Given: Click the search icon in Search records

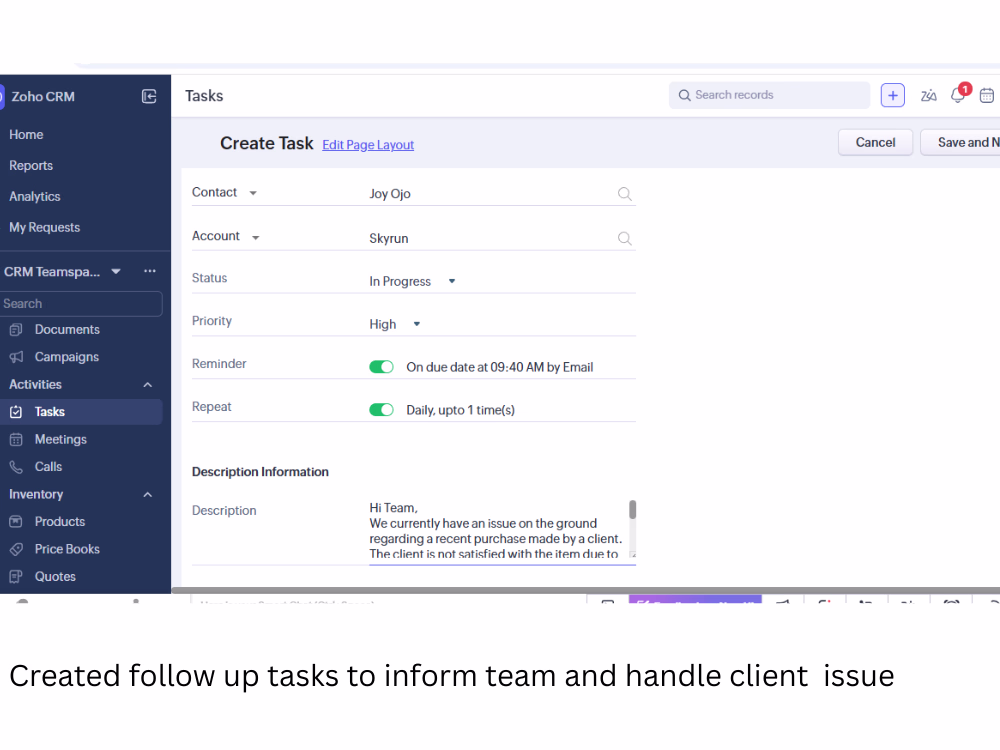Looking at the screenshot, I should click(x=684, y=95).
